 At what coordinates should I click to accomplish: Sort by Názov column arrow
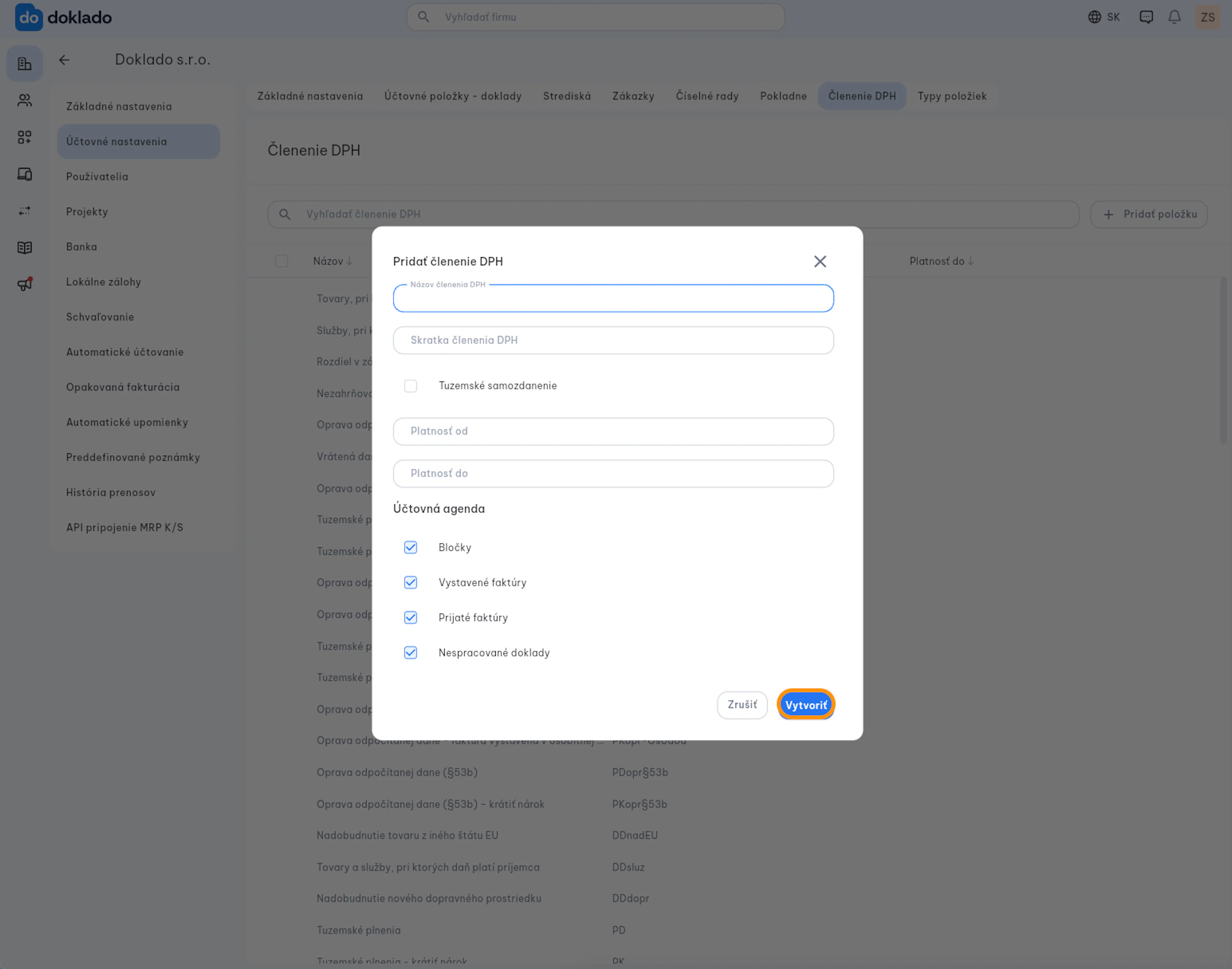(349, 261)
